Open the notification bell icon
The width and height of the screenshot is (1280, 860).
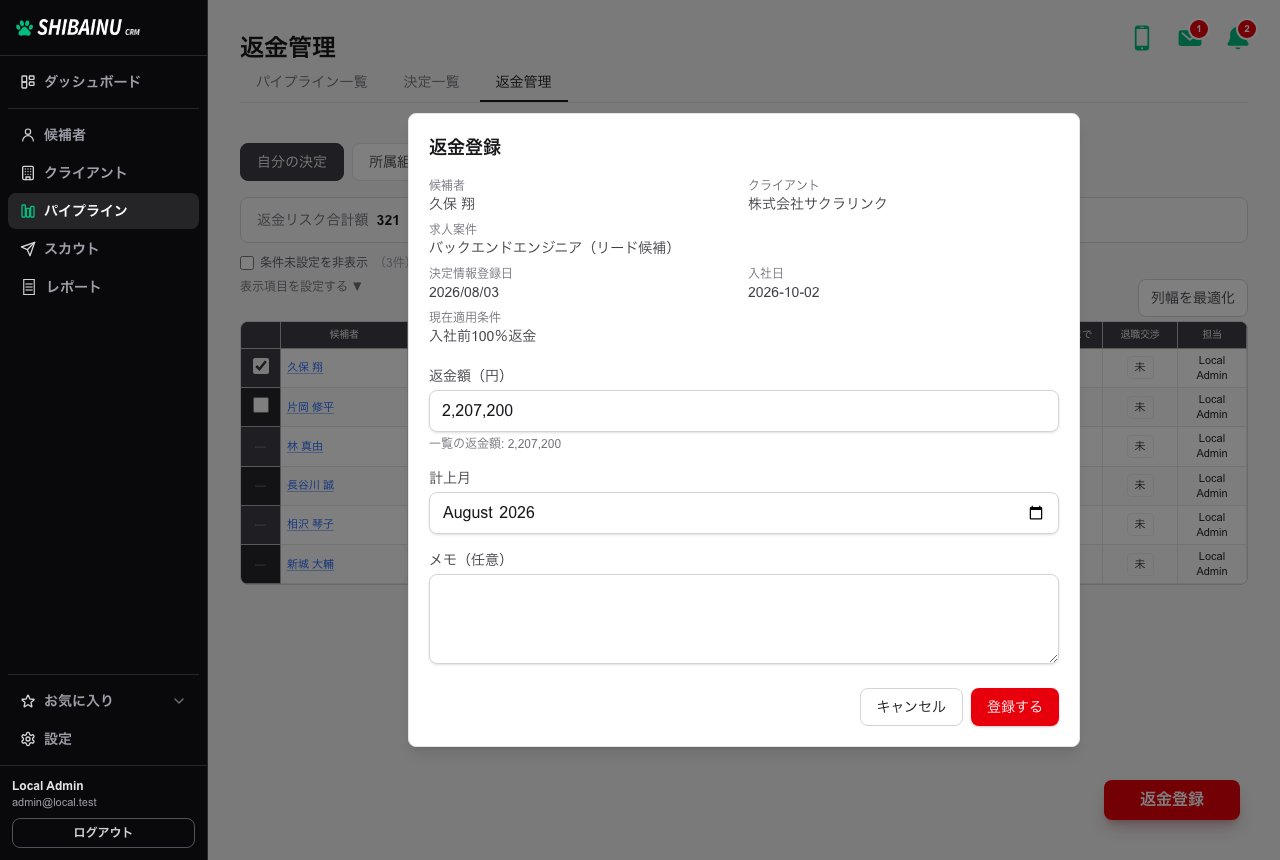[x=1238, y=38]
